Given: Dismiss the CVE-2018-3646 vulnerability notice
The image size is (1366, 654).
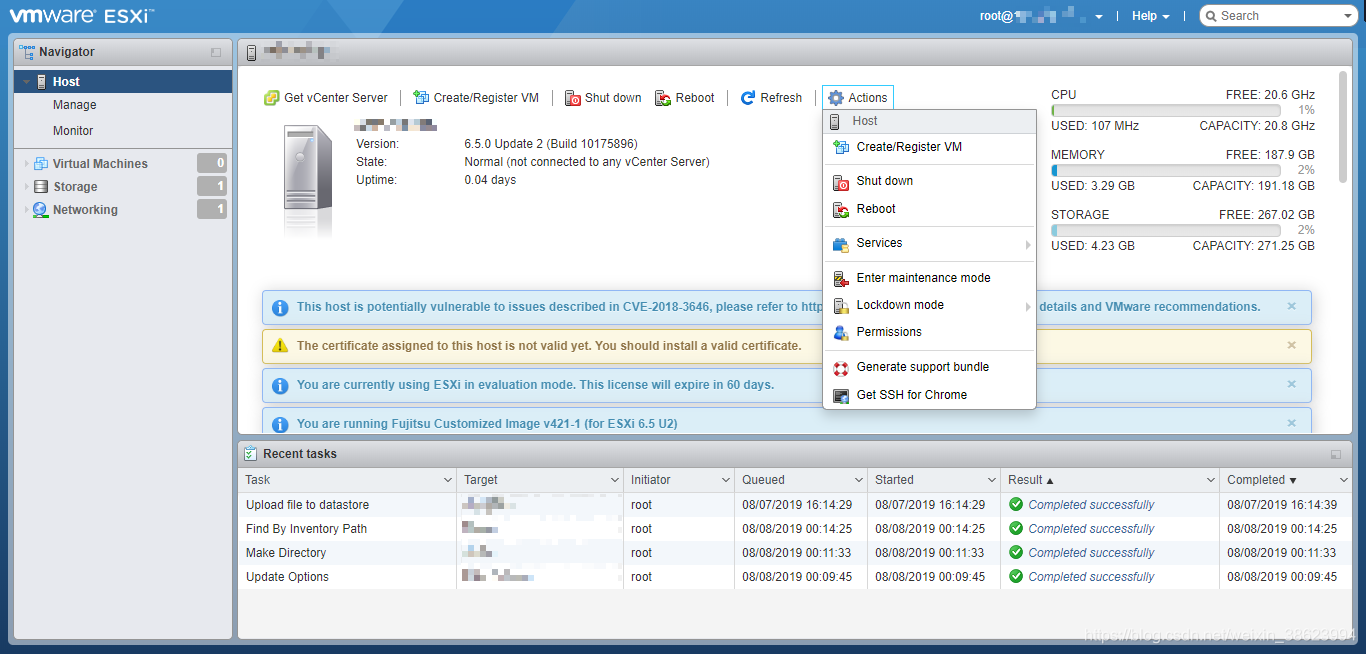Looking at the screenshot, I should pos(1291,306).
